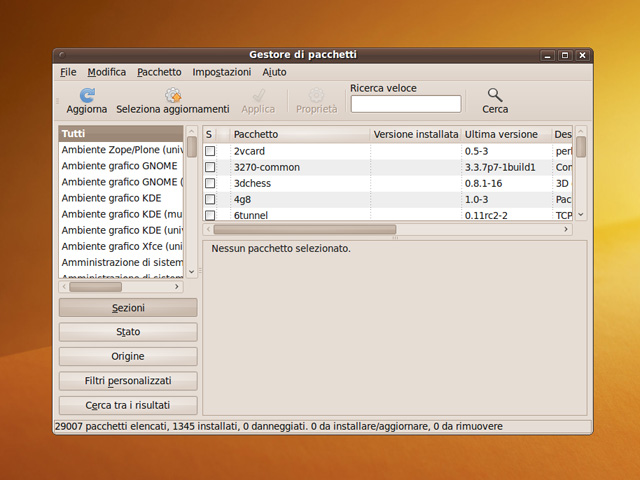
Task: Open the Modifica menu
Action: click(x=106, y=72)
